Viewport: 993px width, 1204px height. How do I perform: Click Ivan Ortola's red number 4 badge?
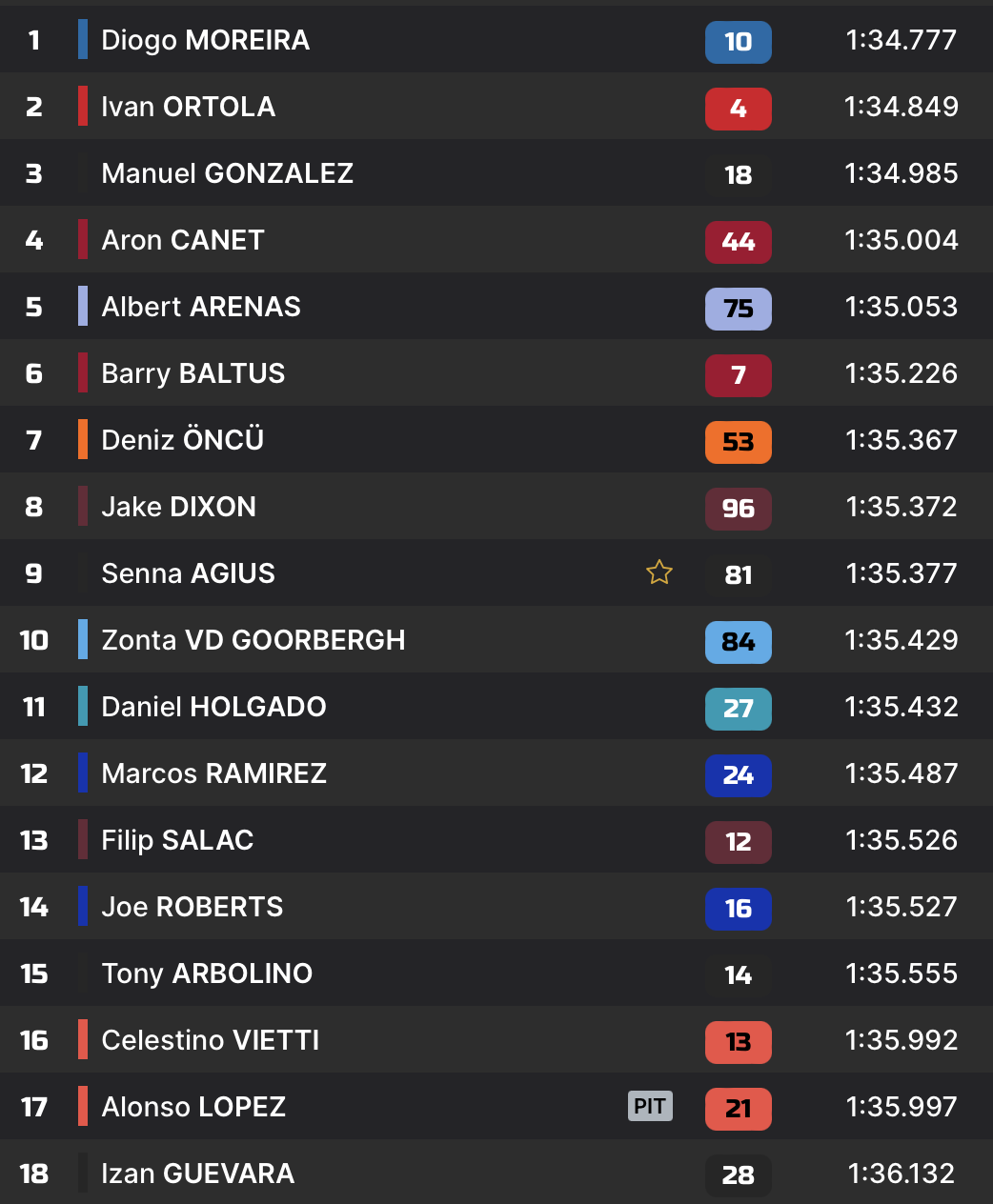point(738,109)
